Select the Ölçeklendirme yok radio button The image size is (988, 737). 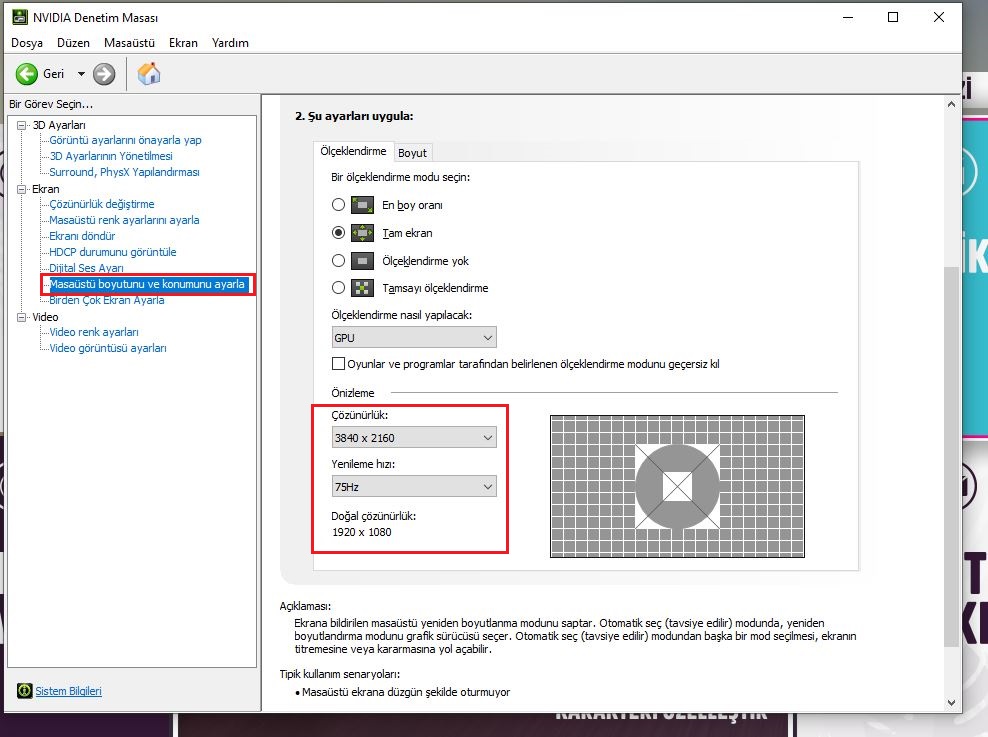[x=338, y=260]
